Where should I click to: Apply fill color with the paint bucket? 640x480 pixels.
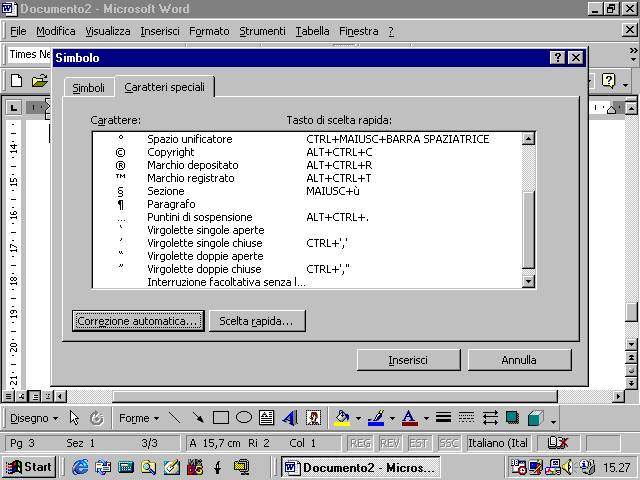click(342, 418)
